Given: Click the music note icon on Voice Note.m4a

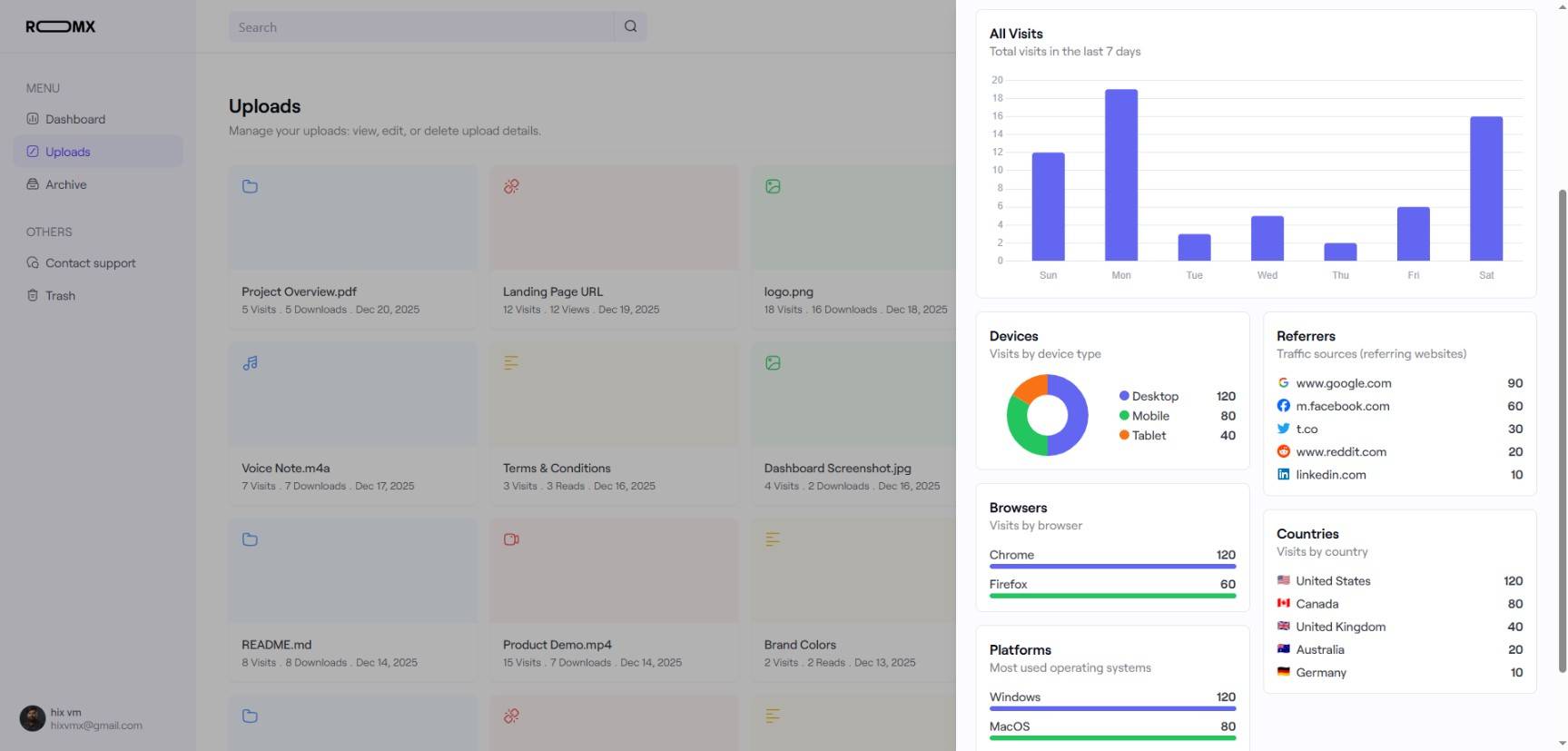Looking at the screenshot, I should pos(250,363).
